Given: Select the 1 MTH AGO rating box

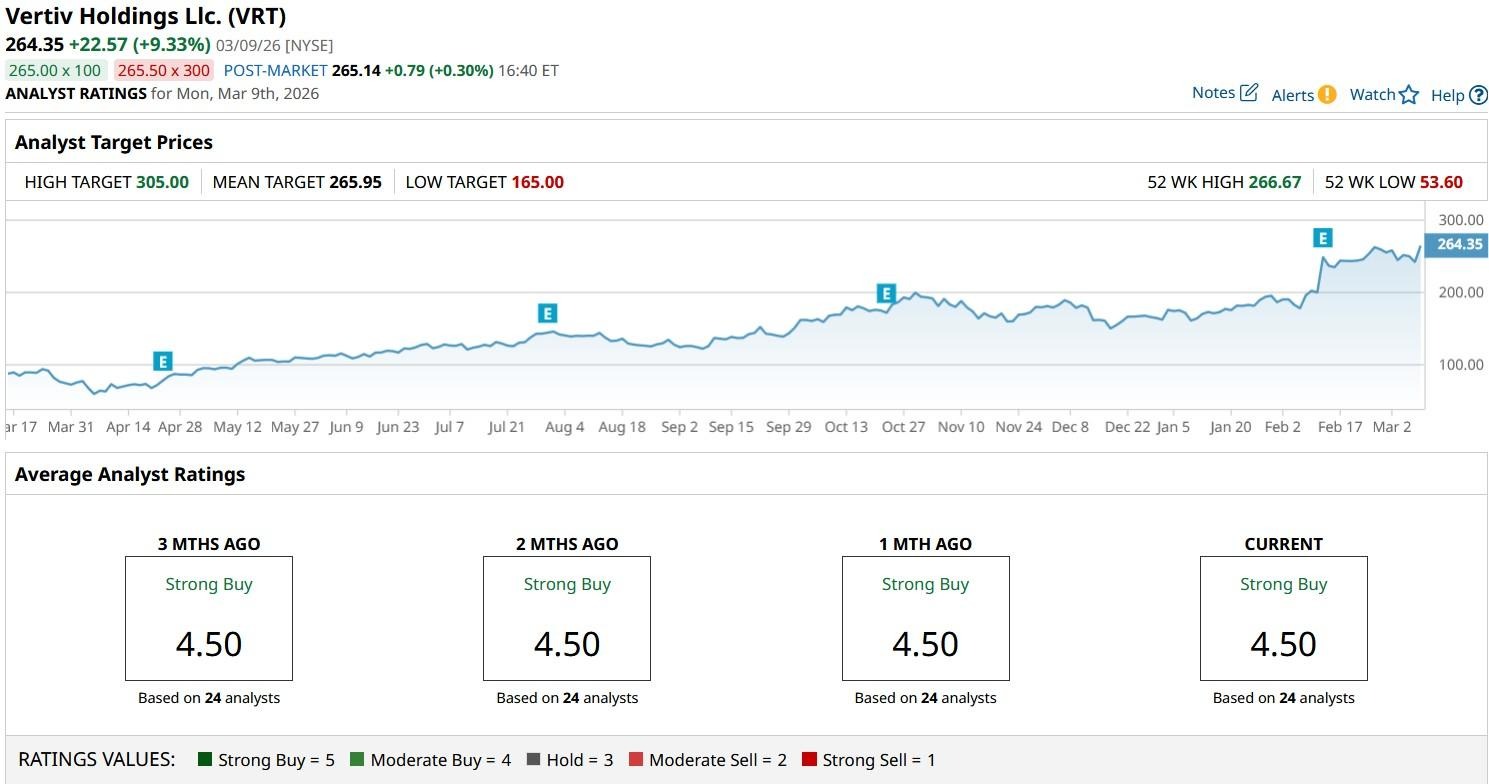Looking at the screenshot, I should click(x=925, y=619).
